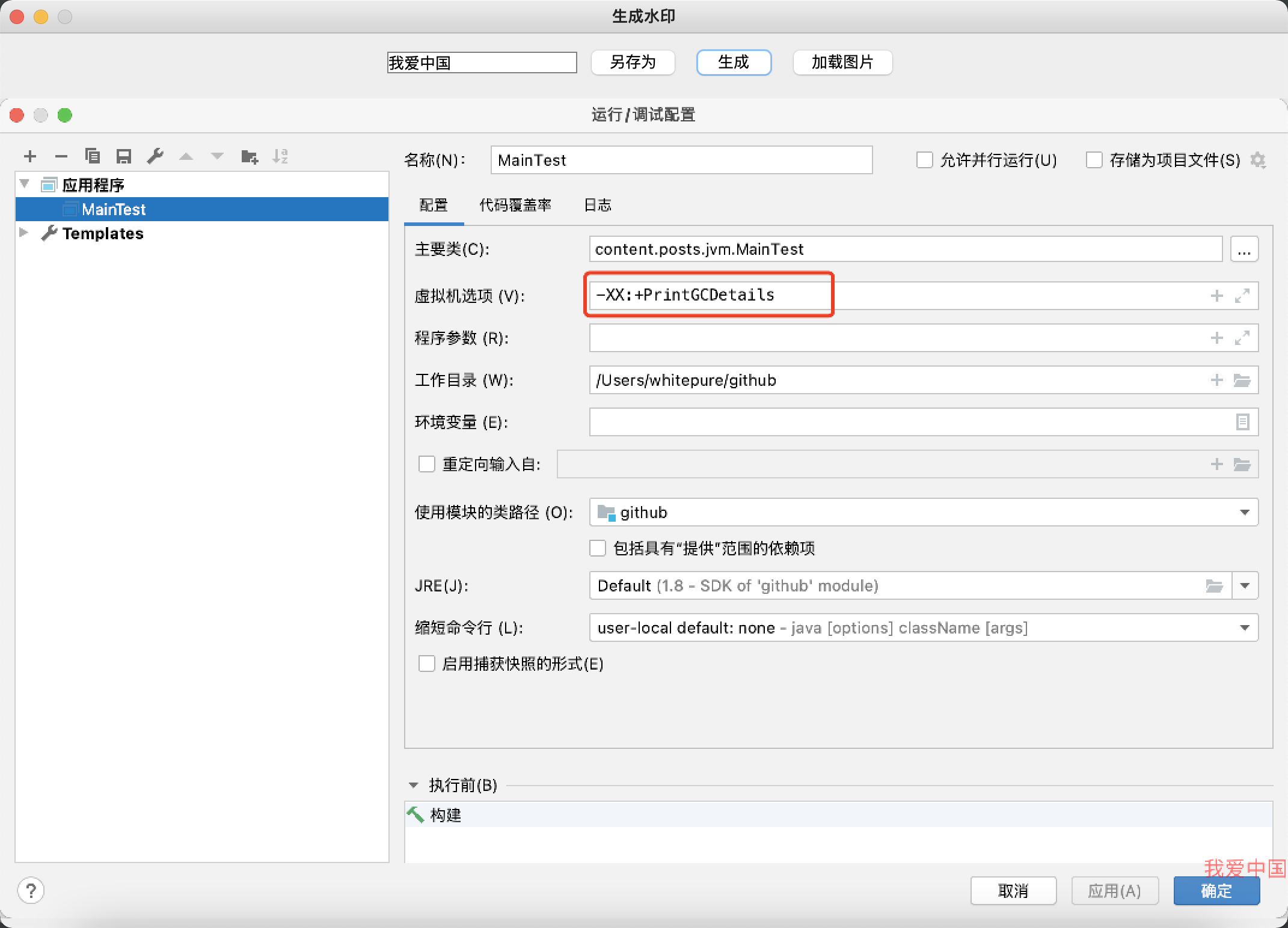
Task: Expand the Templates tree node
Action: click(24, 233)
